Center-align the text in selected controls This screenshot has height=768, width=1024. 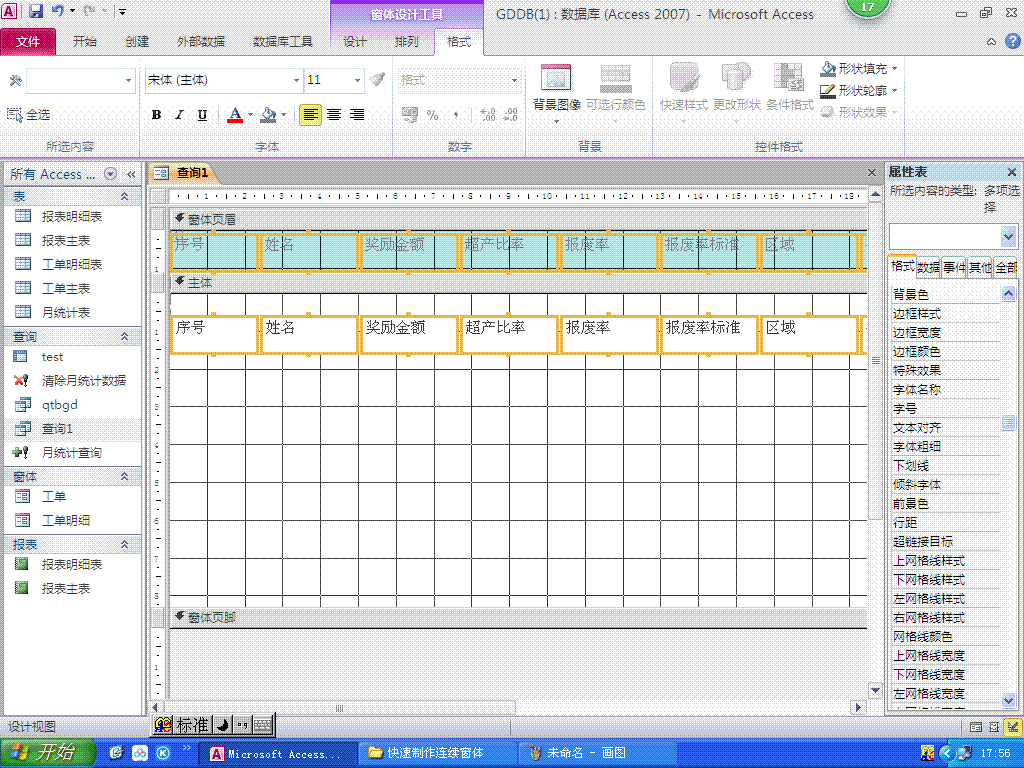pos(334,115)
